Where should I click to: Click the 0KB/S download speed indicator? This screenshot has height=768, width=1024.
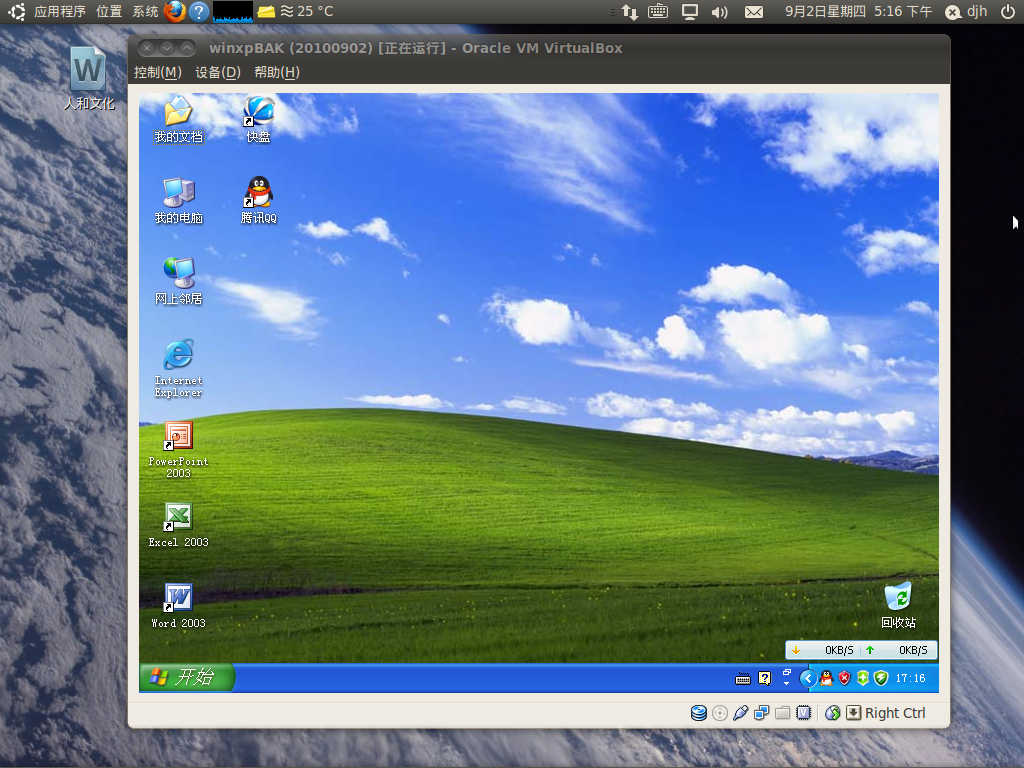pos(824,650)
